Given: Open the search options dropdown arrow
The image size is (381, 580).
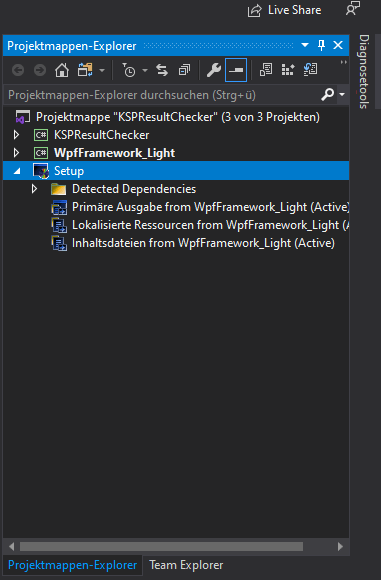Looking at the screenshot, I should [342, 95].
